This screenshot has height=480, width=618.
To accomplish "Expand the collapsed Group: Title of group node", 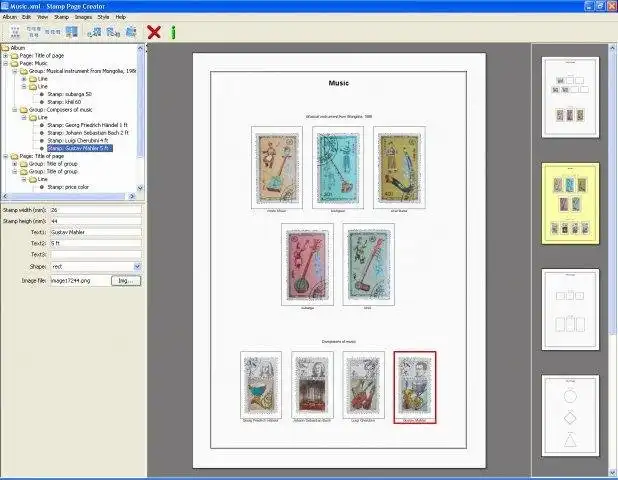I will tap(15, 164).
